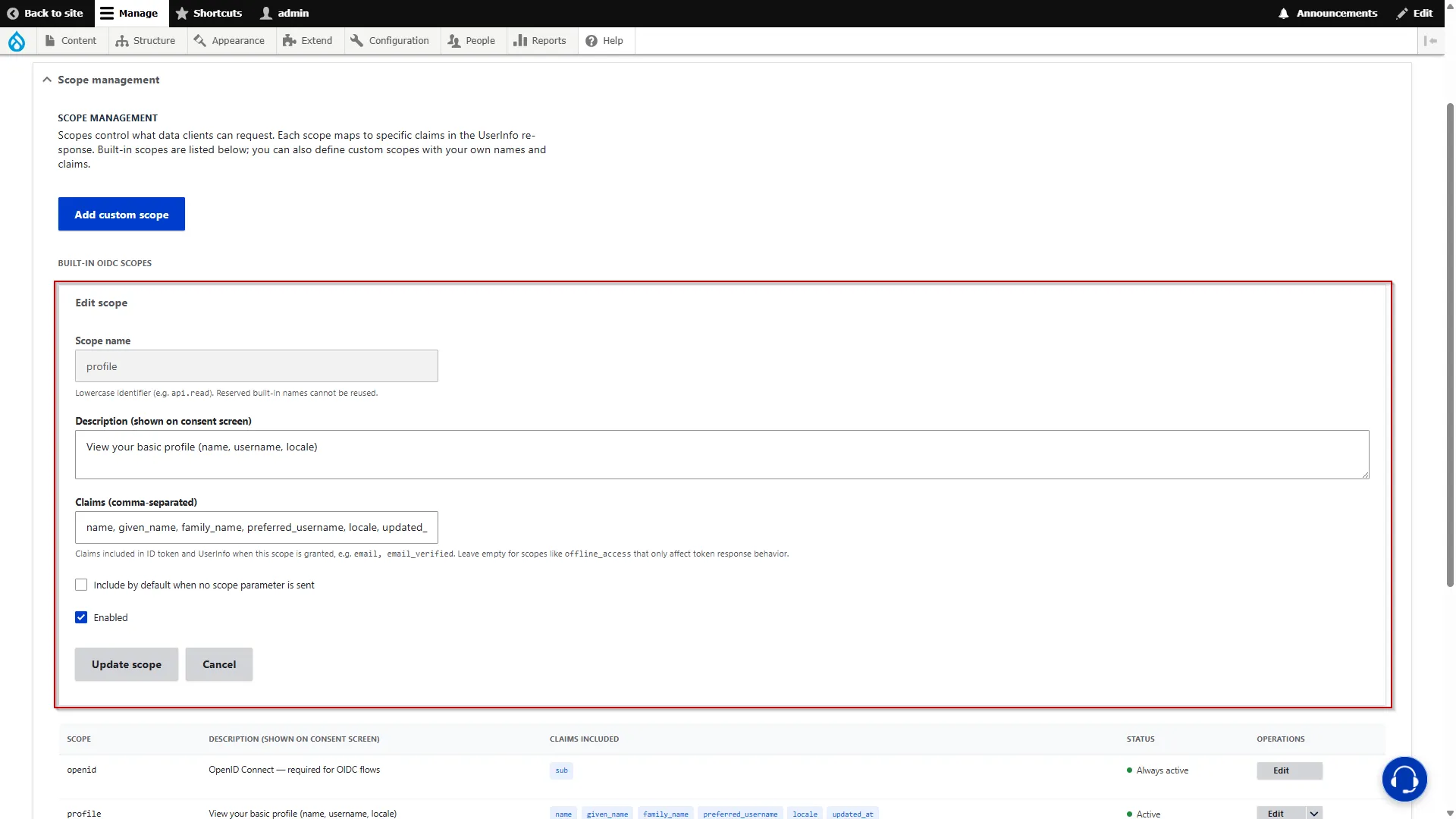Click 'Always active' status text

[x=1162, y=770]
